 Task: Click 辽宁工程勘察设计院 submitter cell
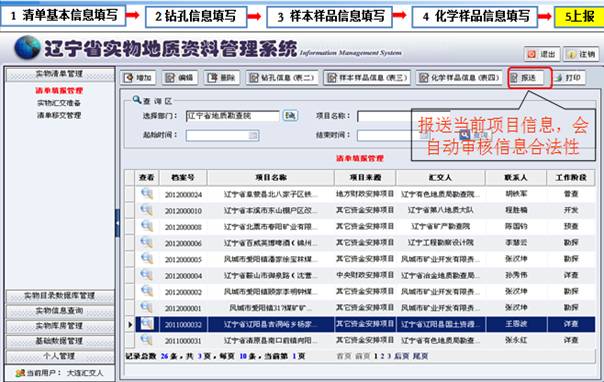tap(440, 243)
